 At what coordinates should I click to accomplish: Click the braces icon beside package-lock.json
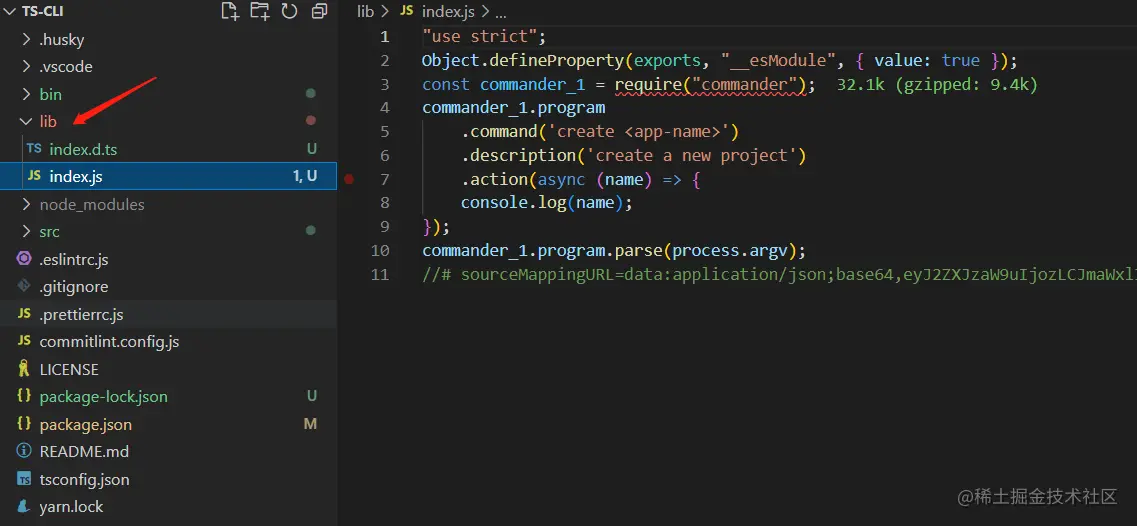click(24, 396)
